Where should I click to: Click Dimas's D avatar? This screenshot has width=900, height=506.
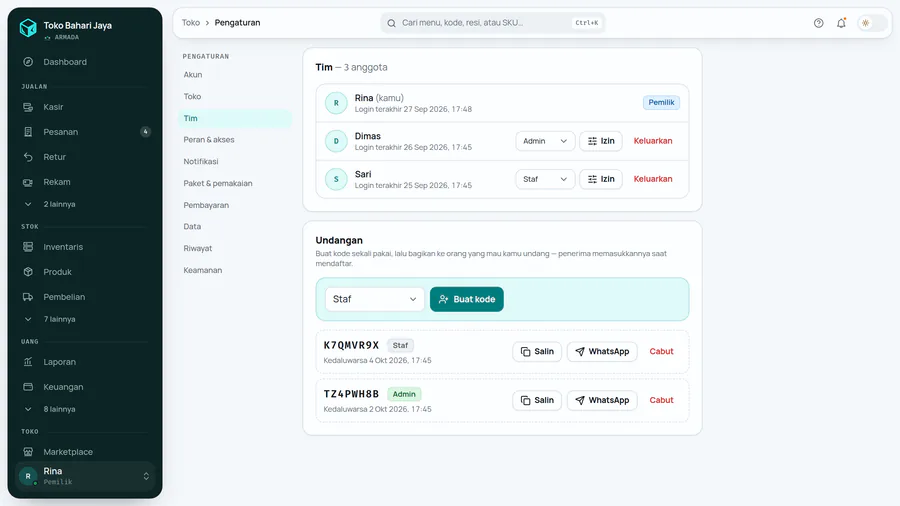point(336,141)
